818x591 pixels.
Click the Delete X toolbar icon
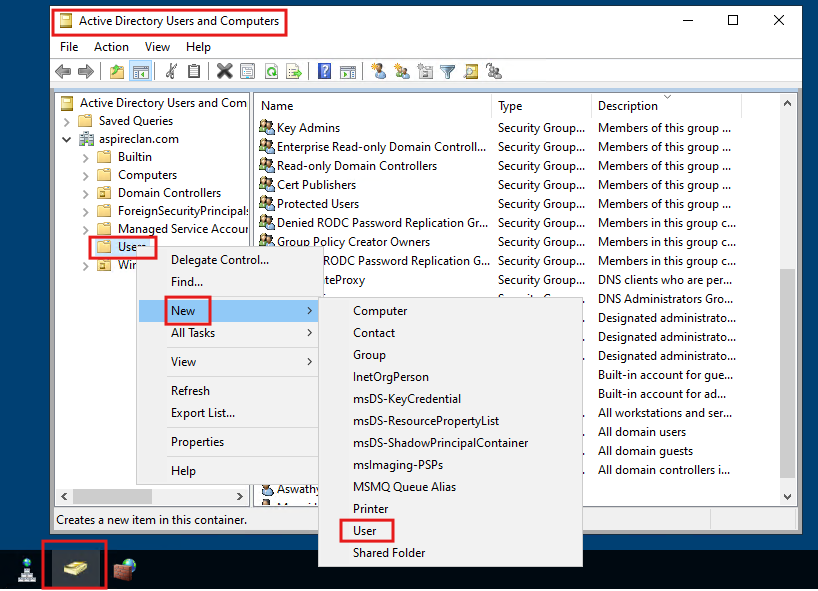224,71
